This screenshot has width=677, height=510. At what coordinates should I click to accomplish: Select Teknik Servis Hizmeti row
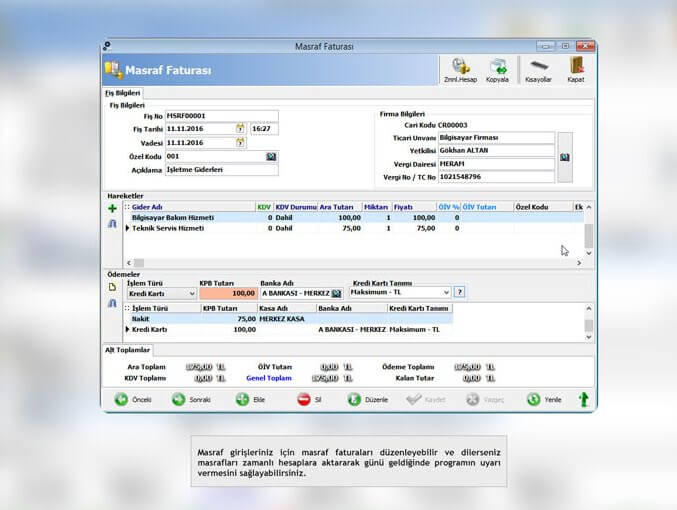[x=353, y=228]
